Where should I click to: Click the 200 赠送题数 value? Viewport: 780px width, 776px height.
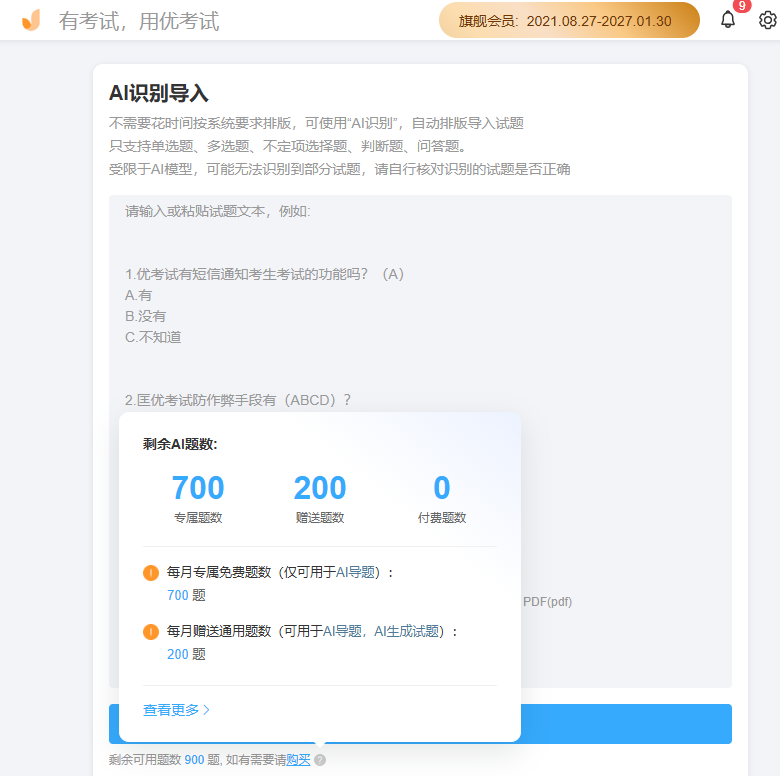[320, 487]
